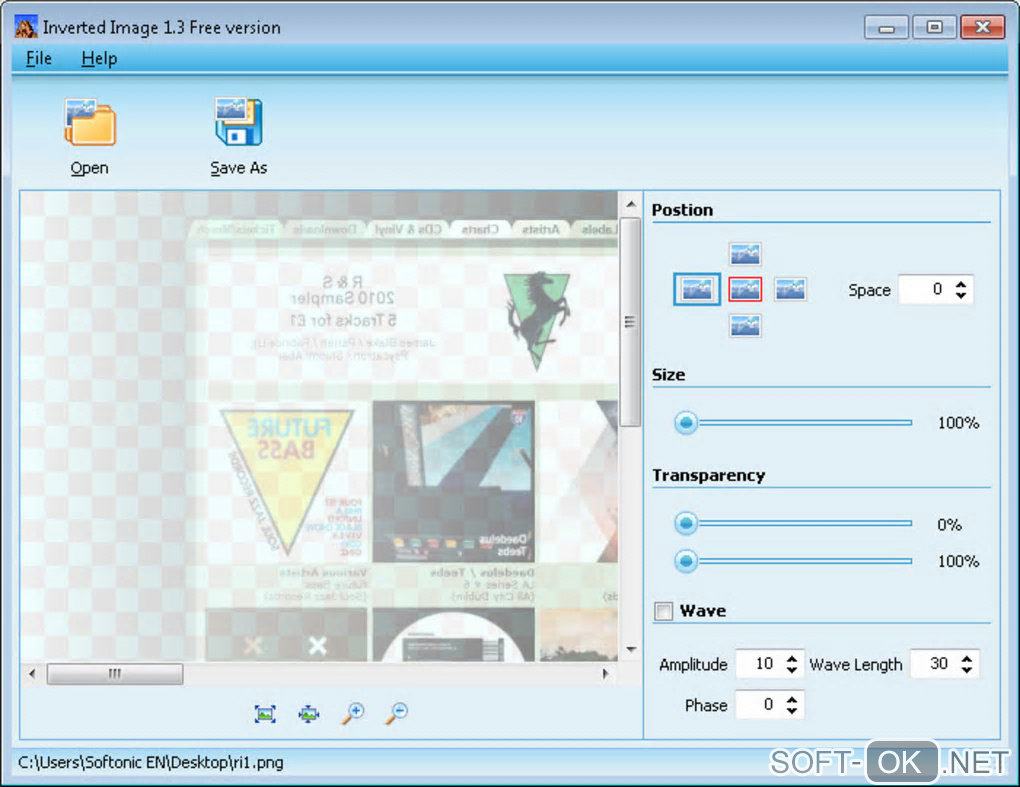Click the Open folder icon

click(x=90, y=122)
